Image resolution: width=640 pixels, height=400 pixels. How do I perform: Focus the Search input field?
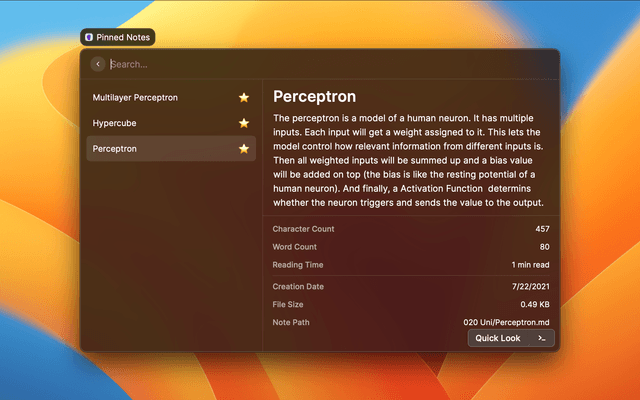click(300, 64)
